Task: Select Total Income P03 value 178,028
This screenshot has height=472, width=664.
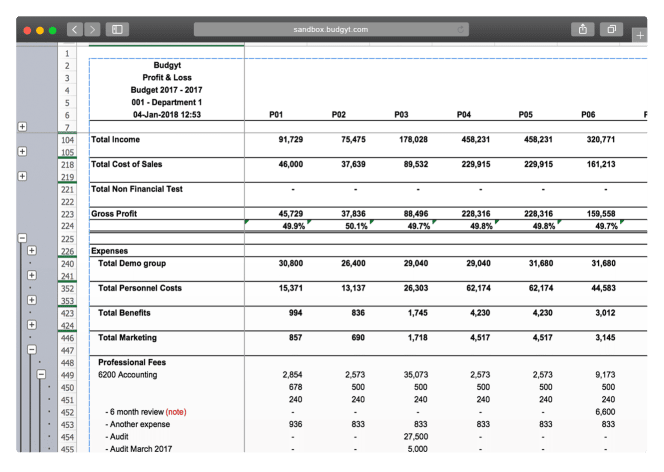Action: (x=413, y=139)
